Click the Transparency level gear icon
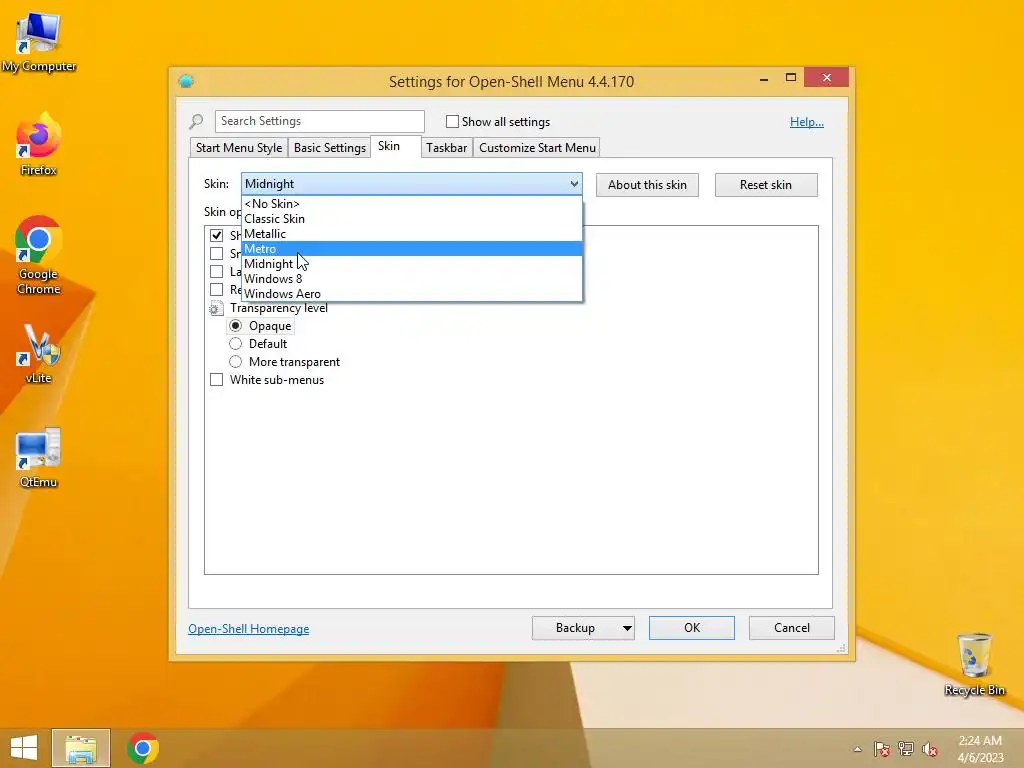 [216, 308]
